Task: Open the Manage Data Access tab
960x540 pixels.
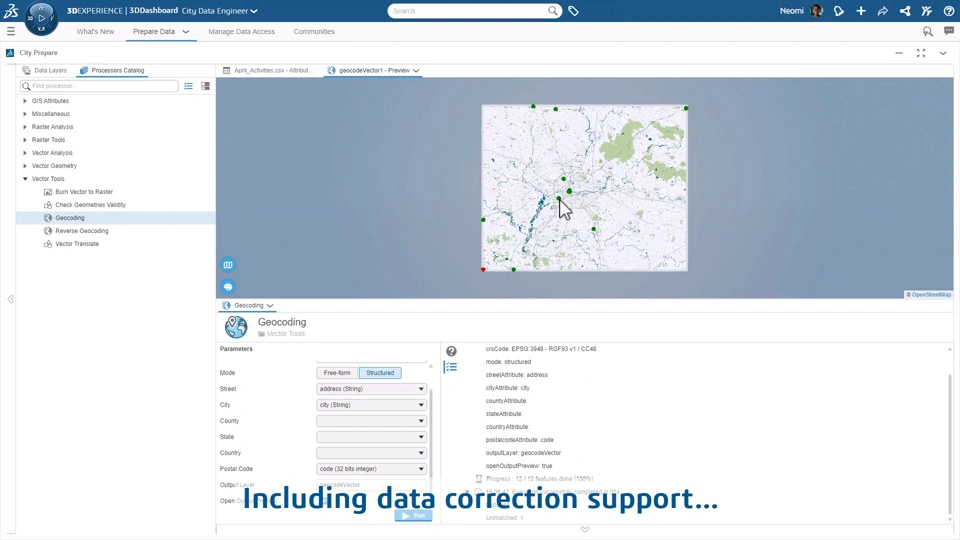Action: click(241, 31)
